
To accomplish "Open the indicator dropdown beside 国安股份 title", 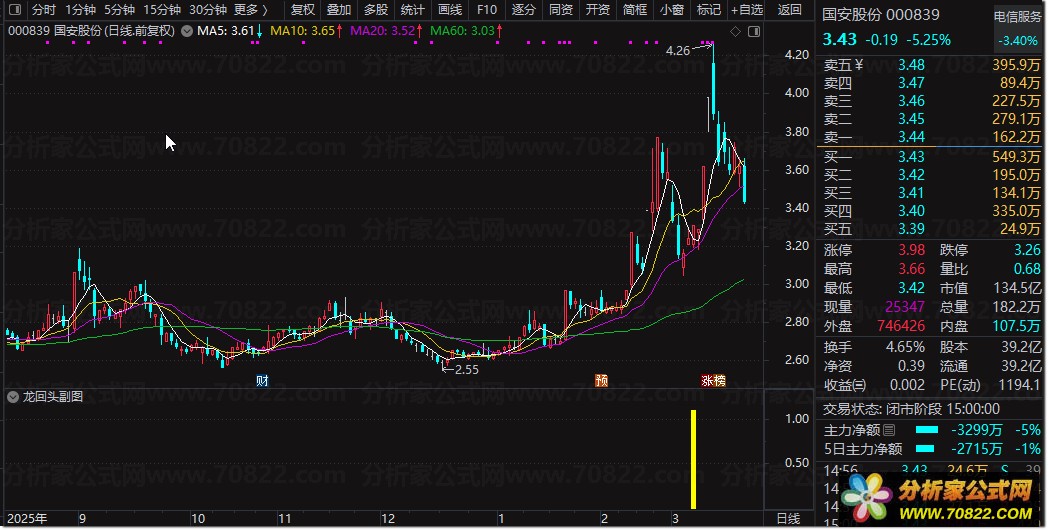I will (x=189, y=31).
